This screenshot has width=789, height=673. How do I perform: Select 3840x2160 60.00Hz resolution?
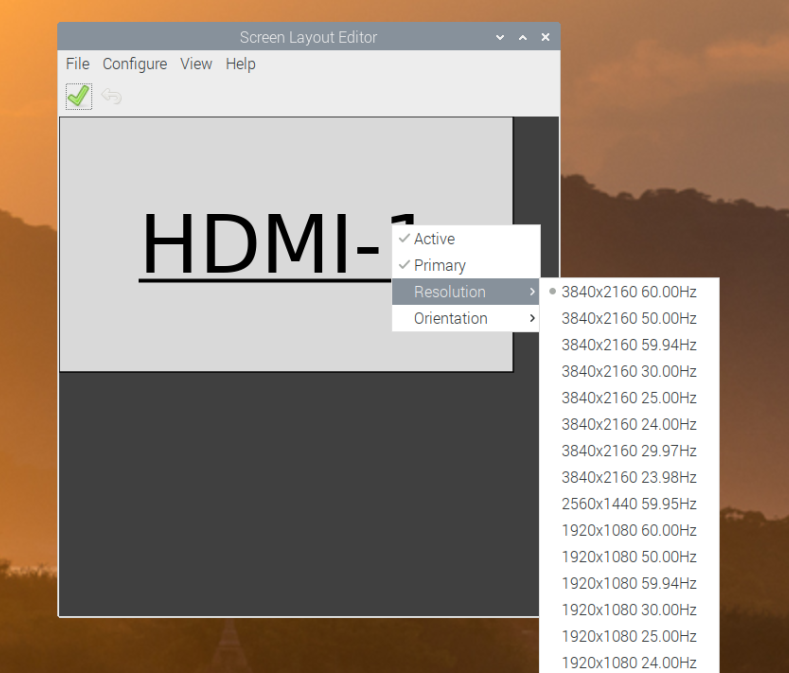[628, 292]
